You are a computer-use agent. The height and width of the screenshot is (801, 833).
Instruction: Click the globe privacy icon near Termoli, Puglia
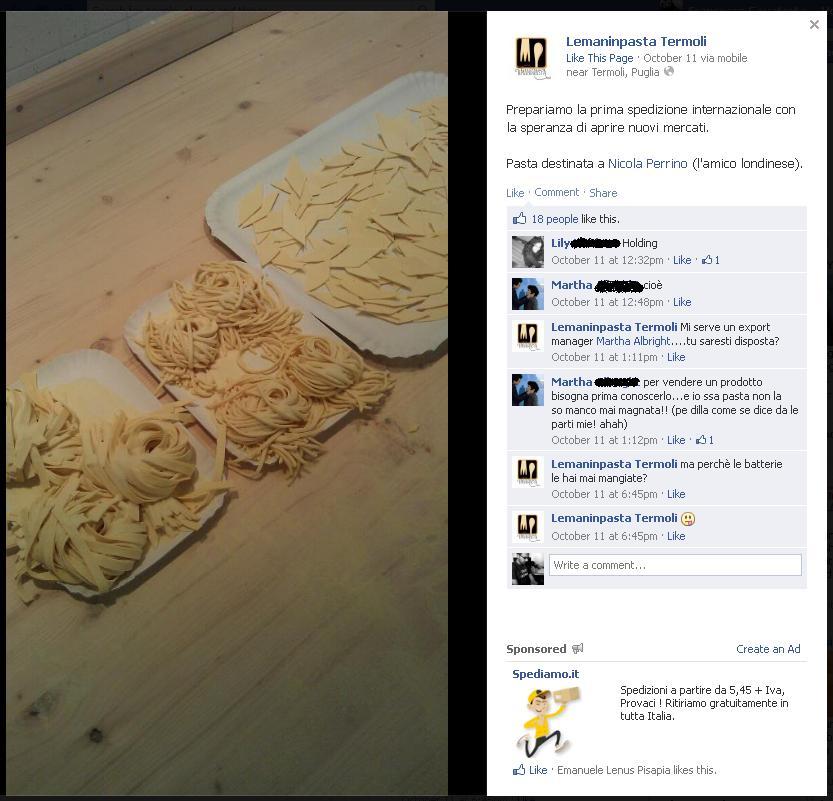click(669, 71)
